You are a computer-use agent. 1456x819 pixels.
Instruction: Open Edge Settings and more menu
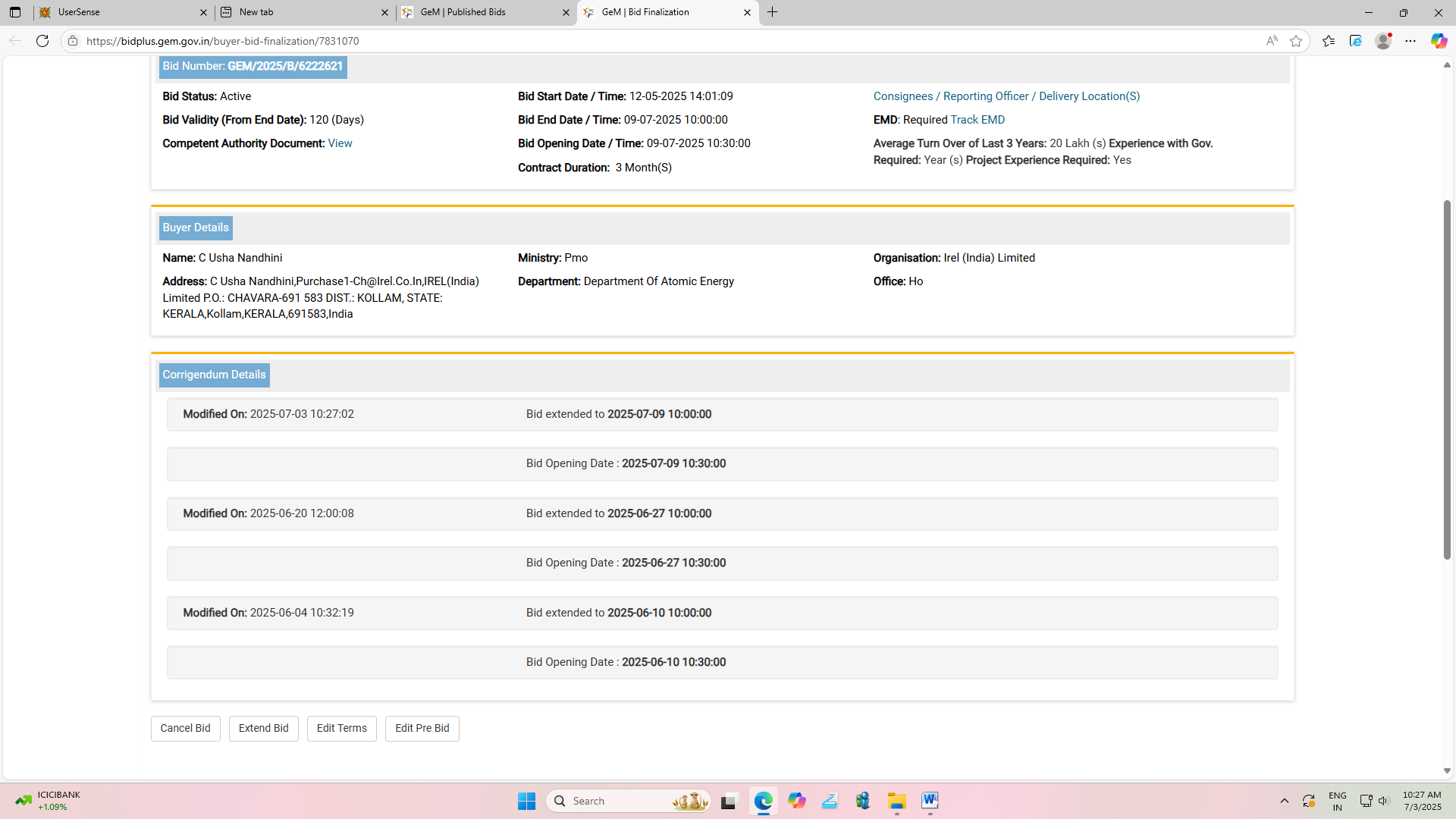(1410, 41)
